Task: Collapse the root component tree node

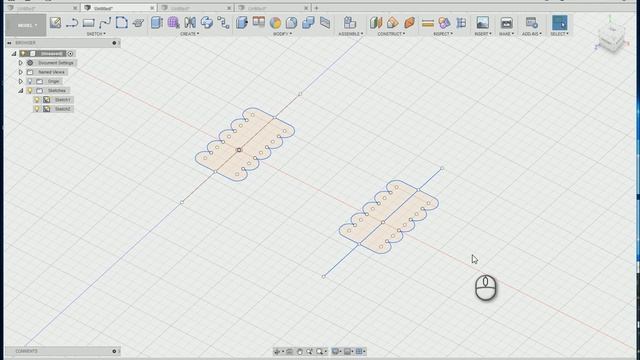Action: coord(14,53)
